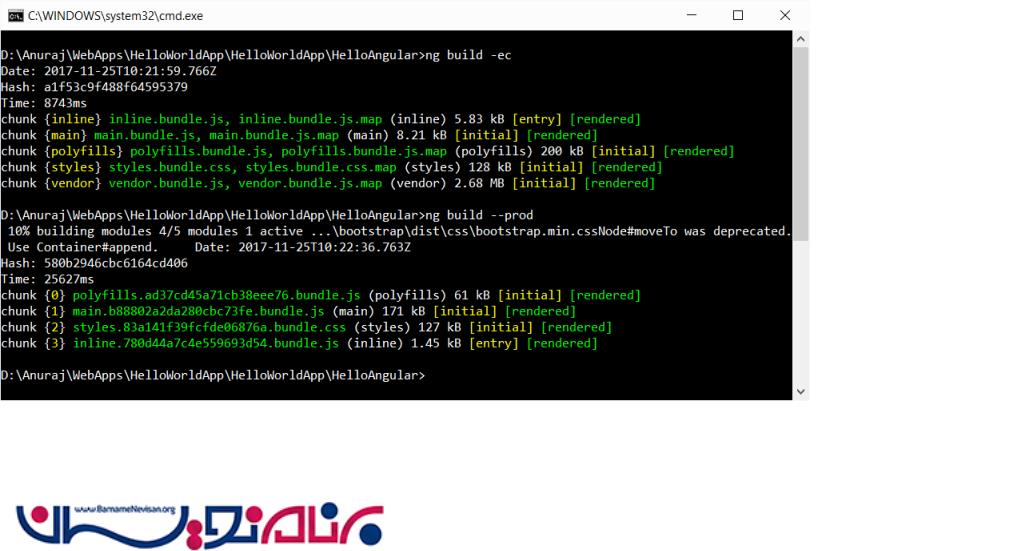The image size is (1013, 551).
Task: Click the scrollbar down arrow
Action: tap(800, 391)
